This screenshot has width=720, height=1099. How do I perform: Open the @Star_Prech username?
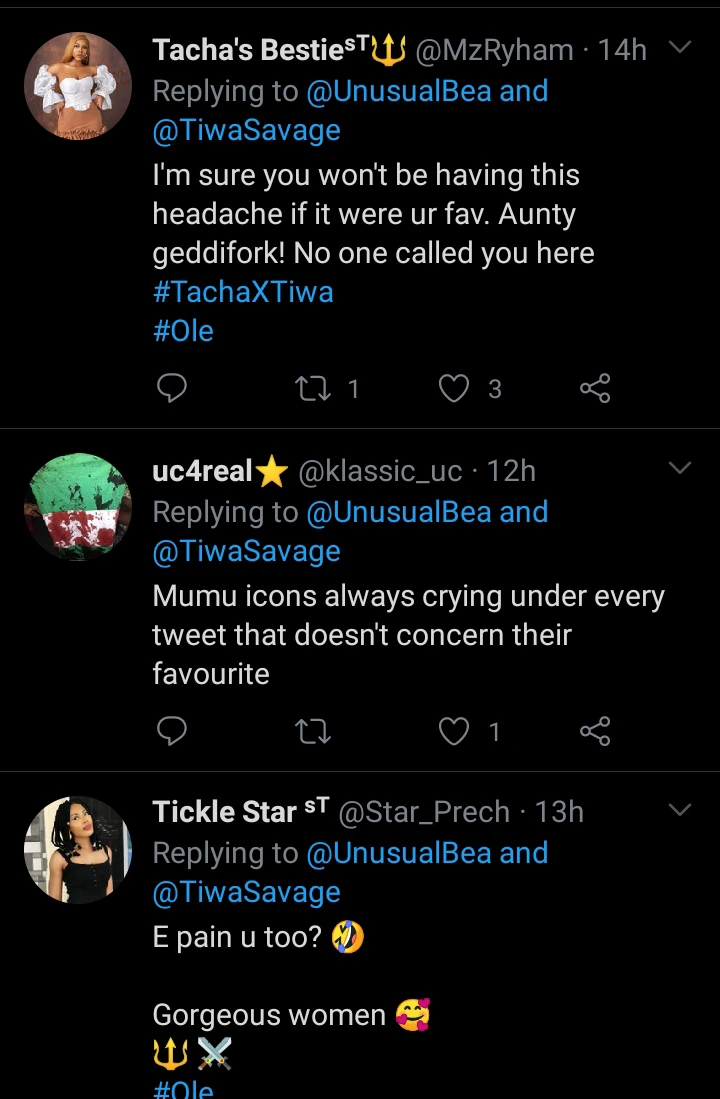click(x=425, y=812)
